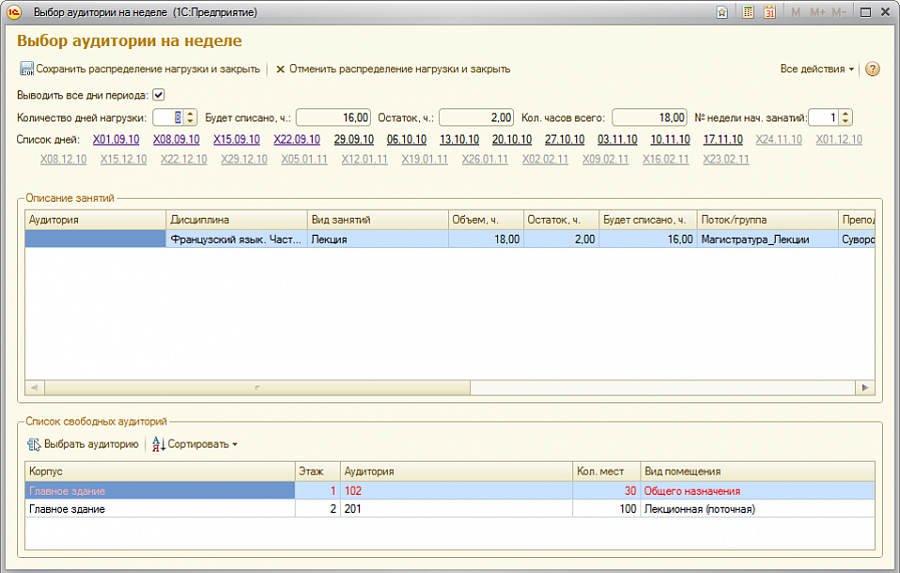Open day link 17.11.10
This screenshot has width=900, height=573.
(x=723, y=140)
